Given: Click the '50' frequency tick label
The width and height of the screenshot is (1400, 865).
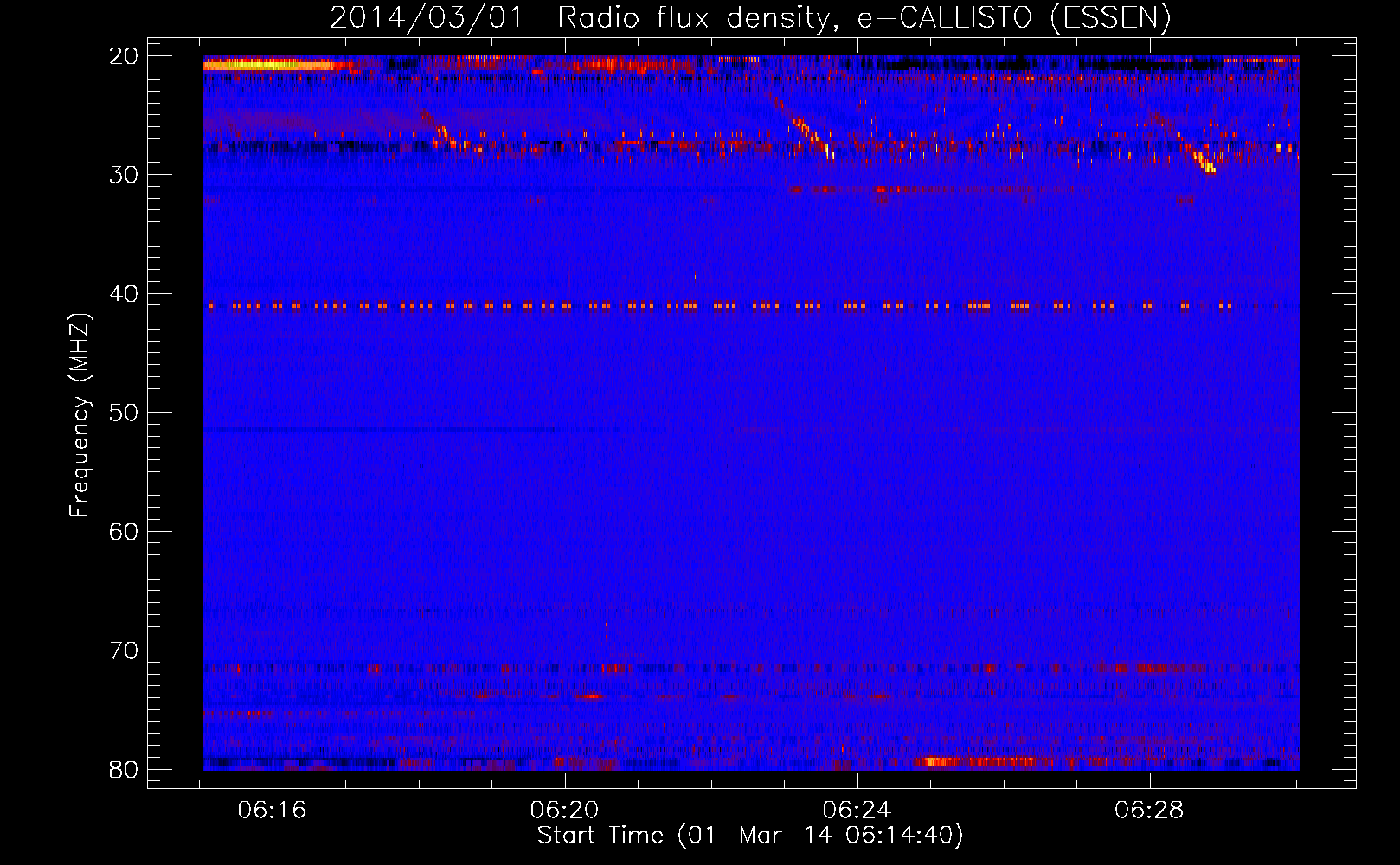Looking at the screenshot, I should (124, 413).
